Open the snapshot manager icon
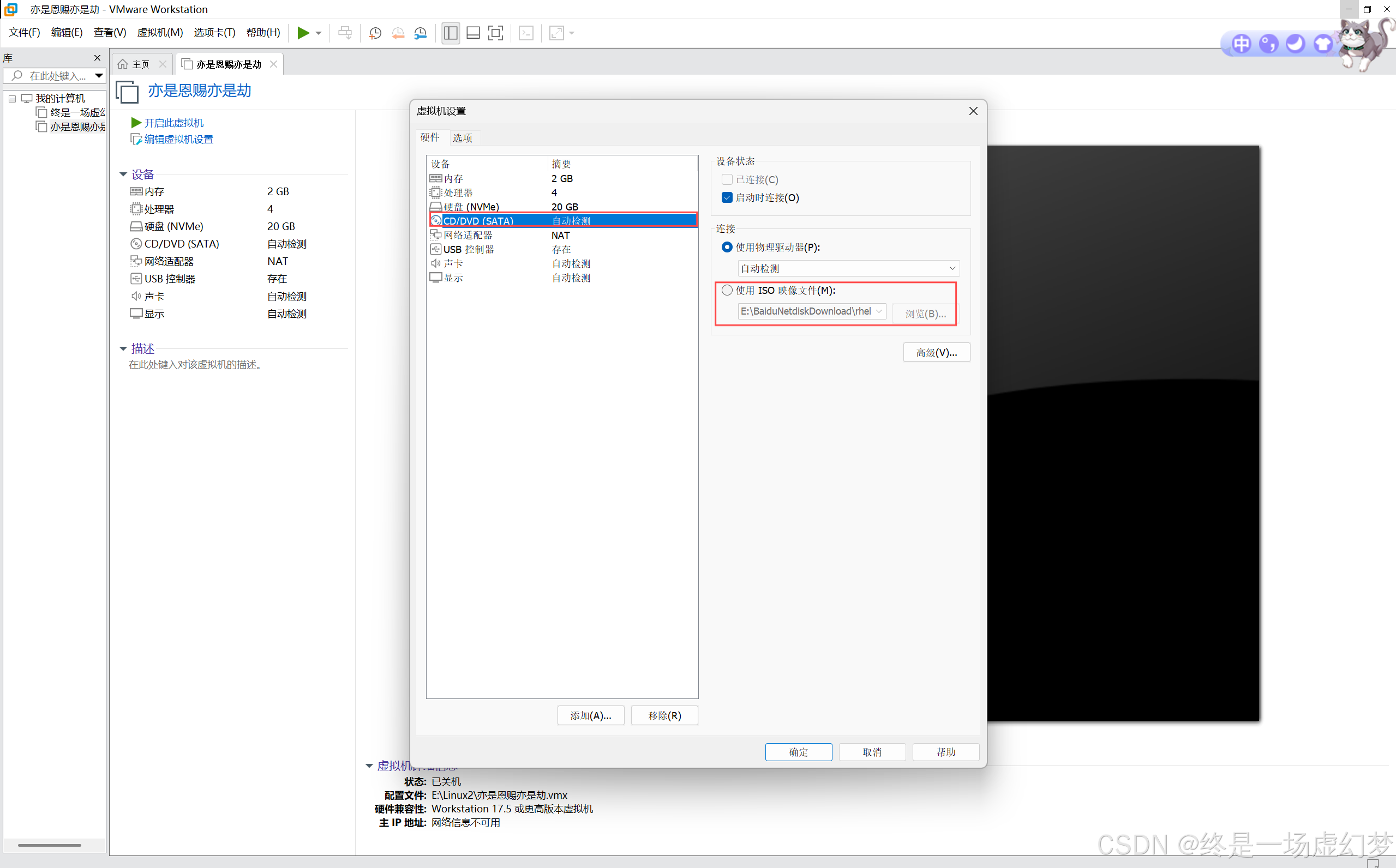1396x868 pixels. click(x=421, y=33)
